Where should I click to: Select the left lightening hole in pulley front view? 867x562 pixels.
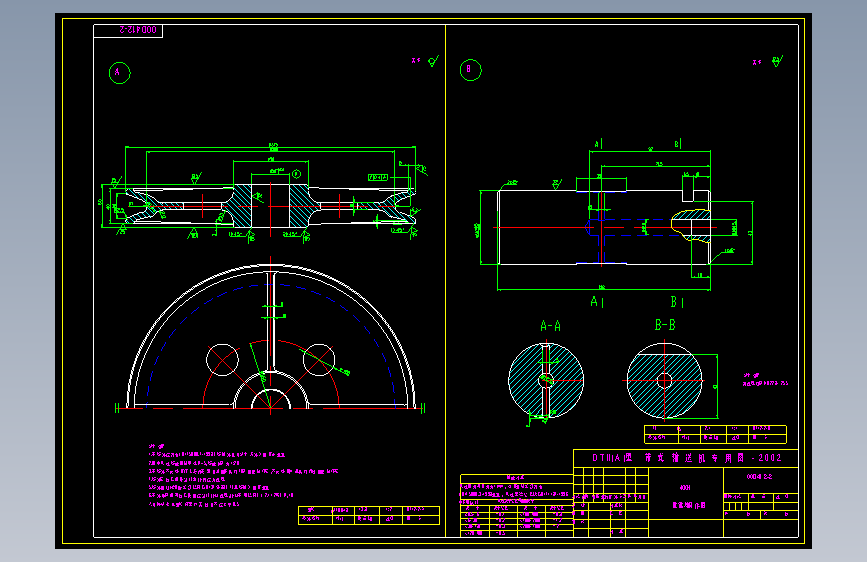pos(222,360)
